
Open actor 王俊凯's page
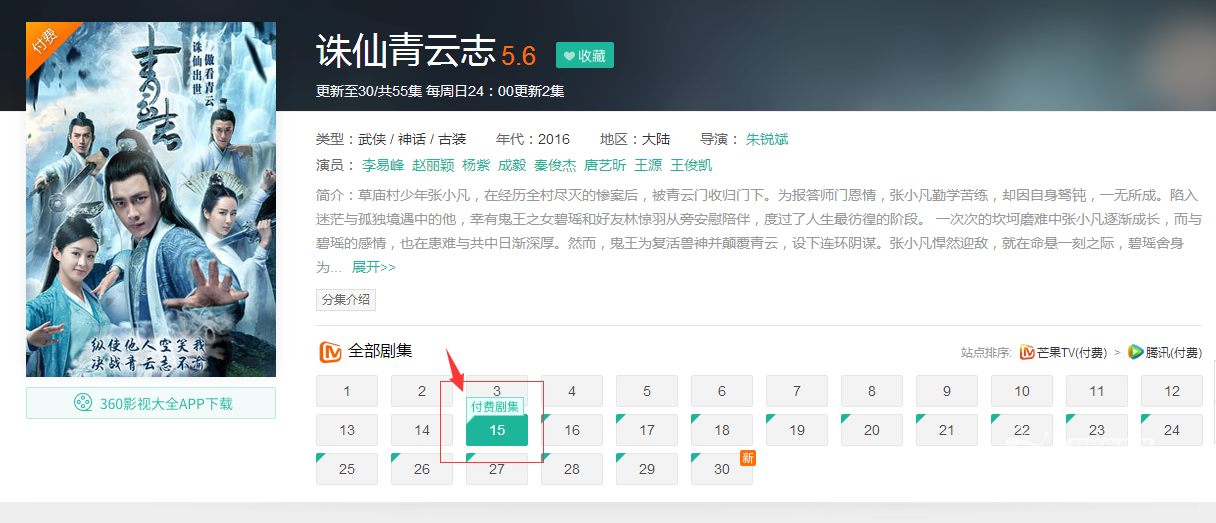coord(691,165)
